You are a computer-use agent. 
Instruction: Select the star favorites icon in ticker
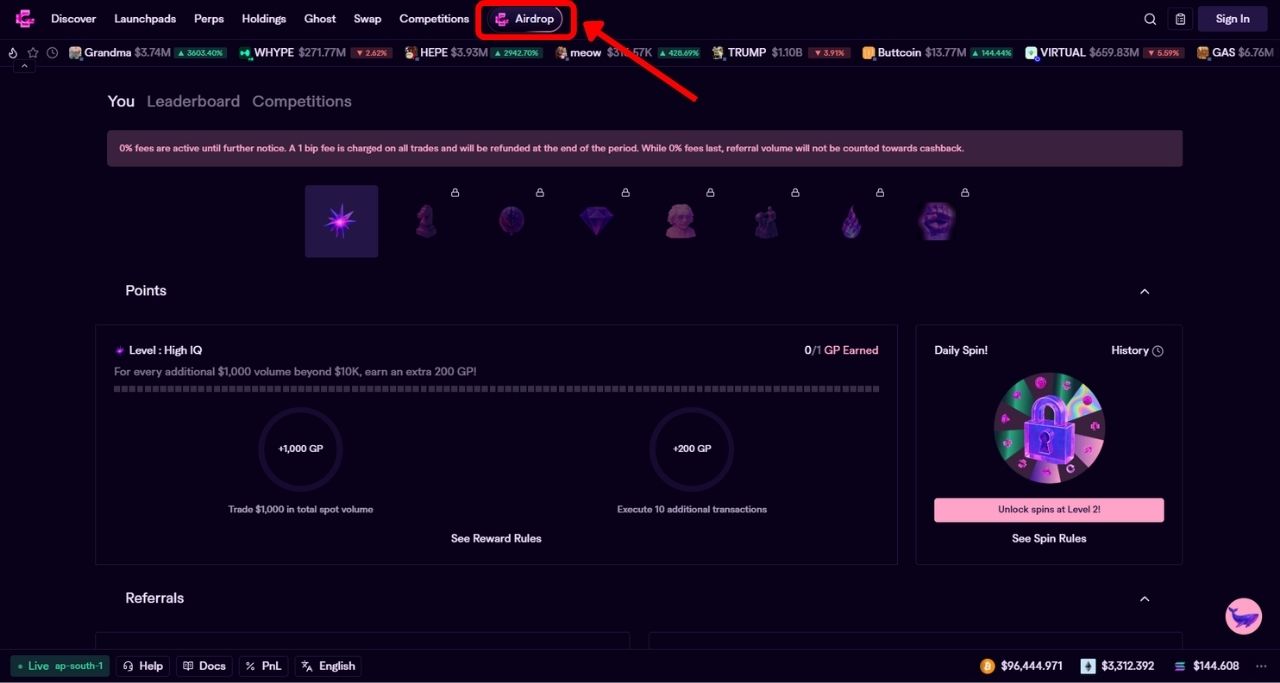click(33, 53)
